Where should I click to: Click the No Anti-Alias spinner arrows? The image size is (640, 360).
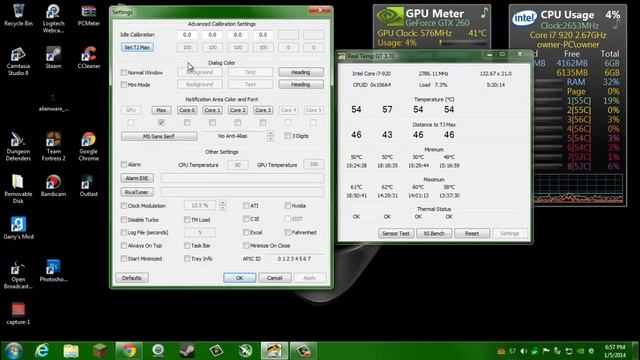(270, 136)
